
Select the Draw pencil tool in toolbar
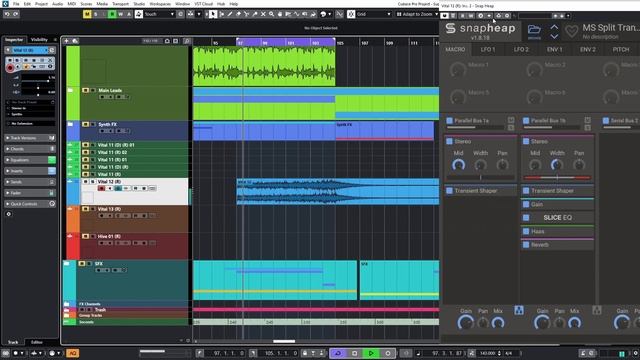(230, 14)
